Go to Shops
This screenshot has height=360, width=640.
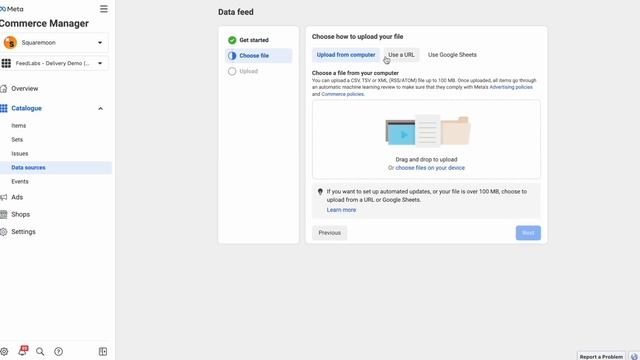click(20, 214)
